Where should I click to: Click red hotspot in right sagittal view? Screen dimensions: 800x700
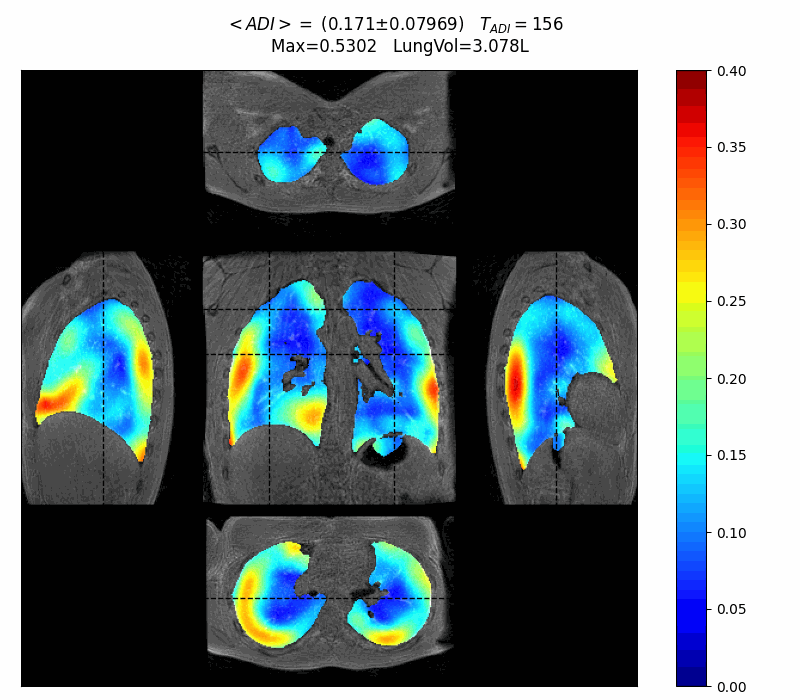pos(516,384)
